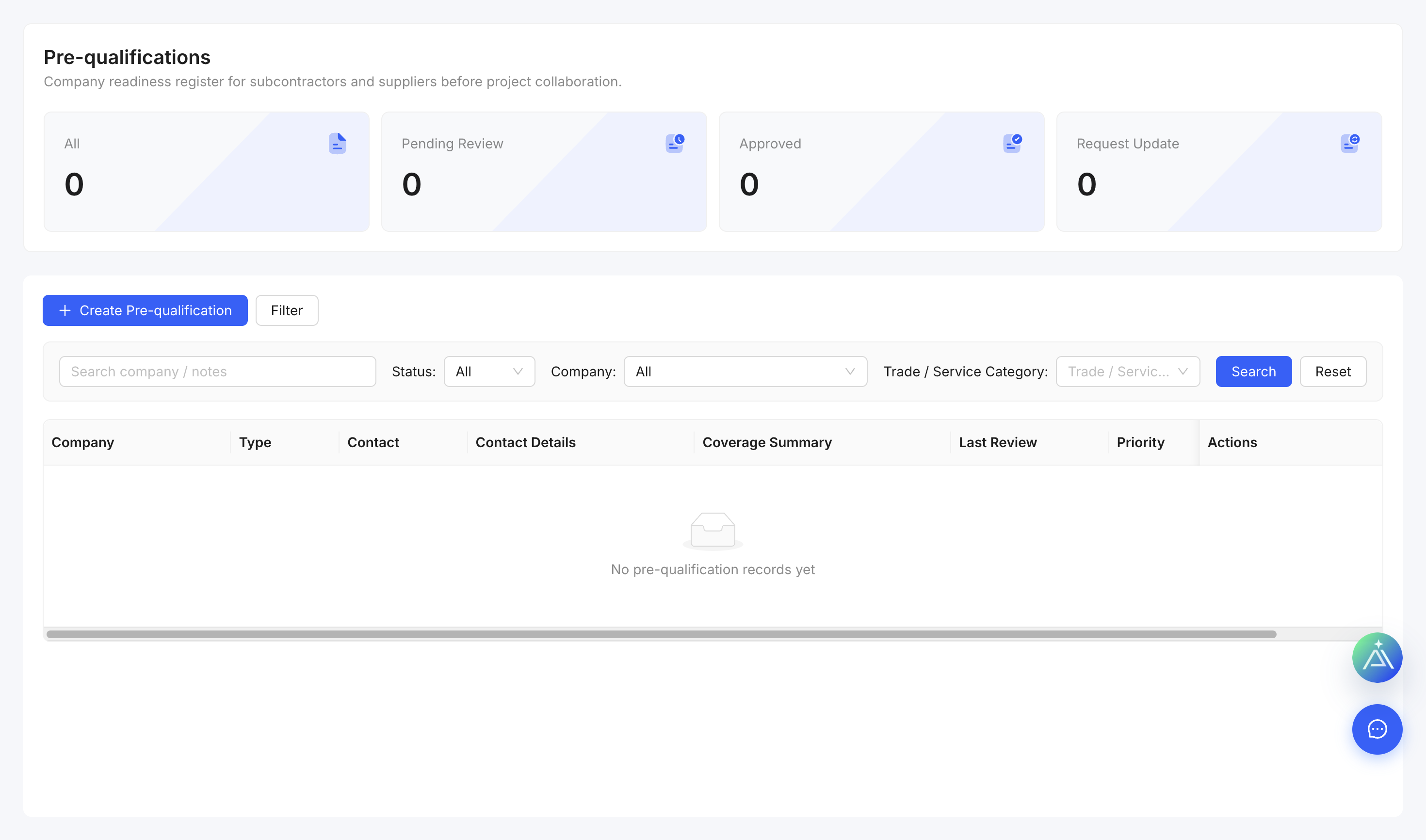The width and height of the screenshot is (1426, 840).
Task: Open the chat bubble floating button
Action: pos(1377,729)
